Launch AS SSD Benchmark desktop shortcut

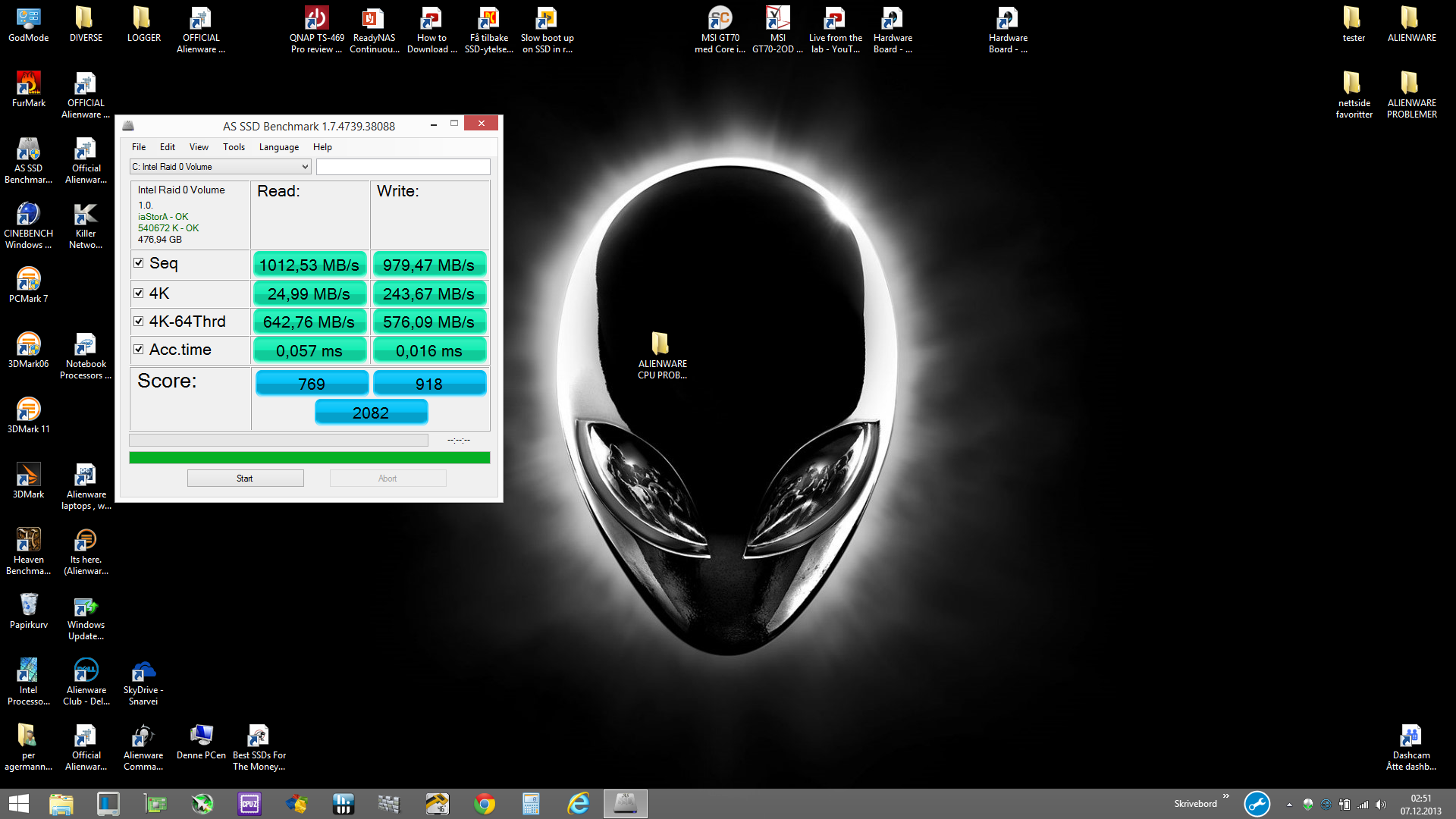[28, 160]
